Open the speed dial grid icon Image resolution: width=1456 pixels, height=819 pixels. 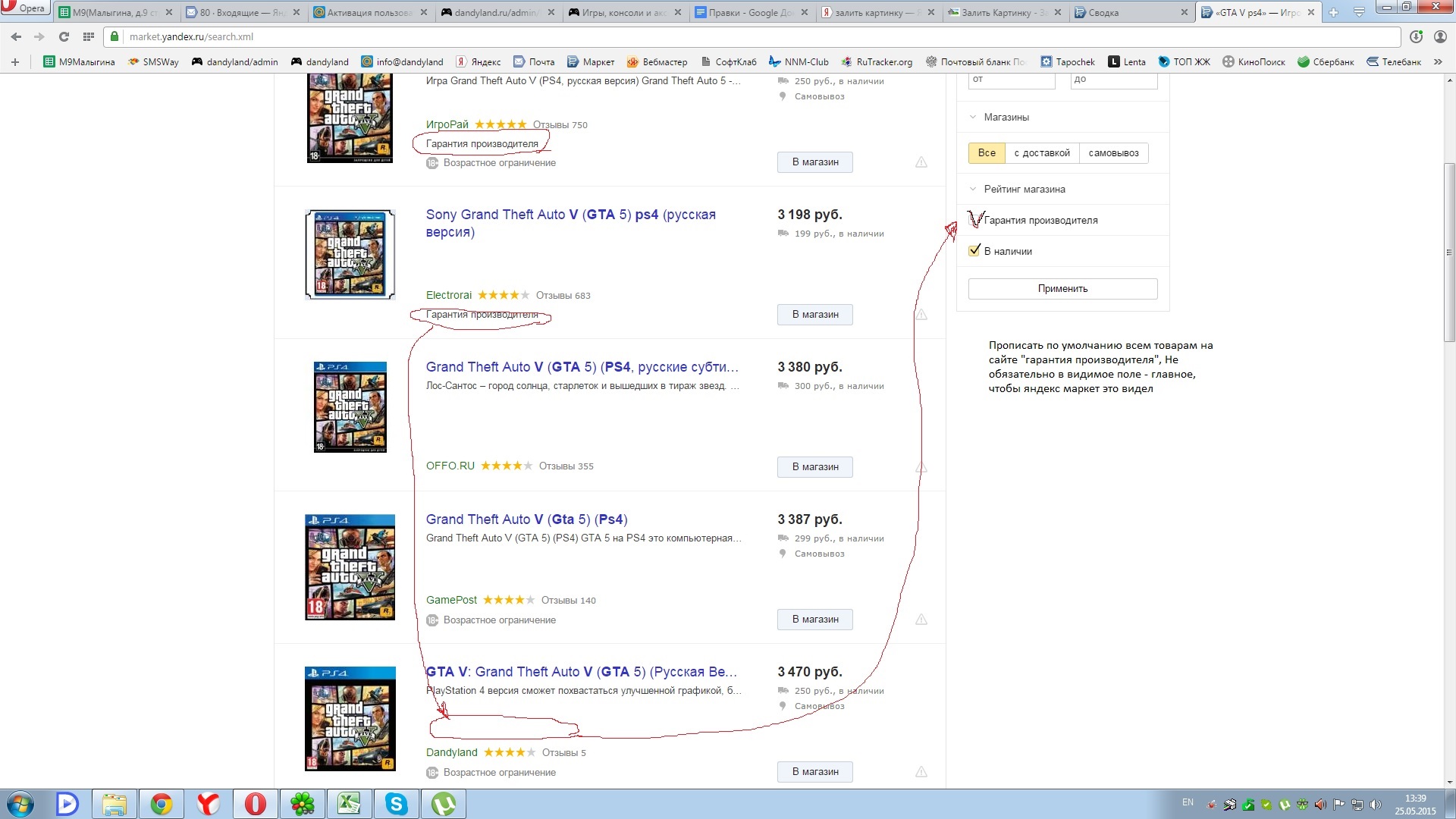pyautogui.click(x=89, y=36)
